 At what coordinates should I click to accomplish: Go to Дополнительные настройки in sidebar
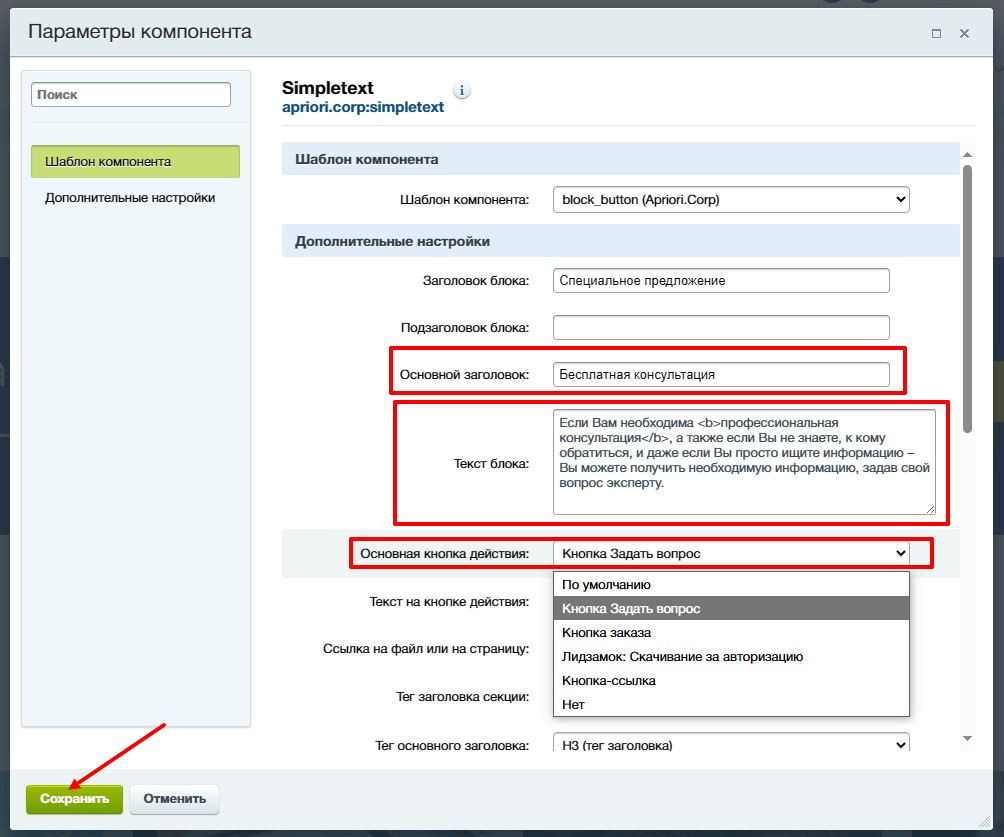pyautogui.click(x=130, y=198)
